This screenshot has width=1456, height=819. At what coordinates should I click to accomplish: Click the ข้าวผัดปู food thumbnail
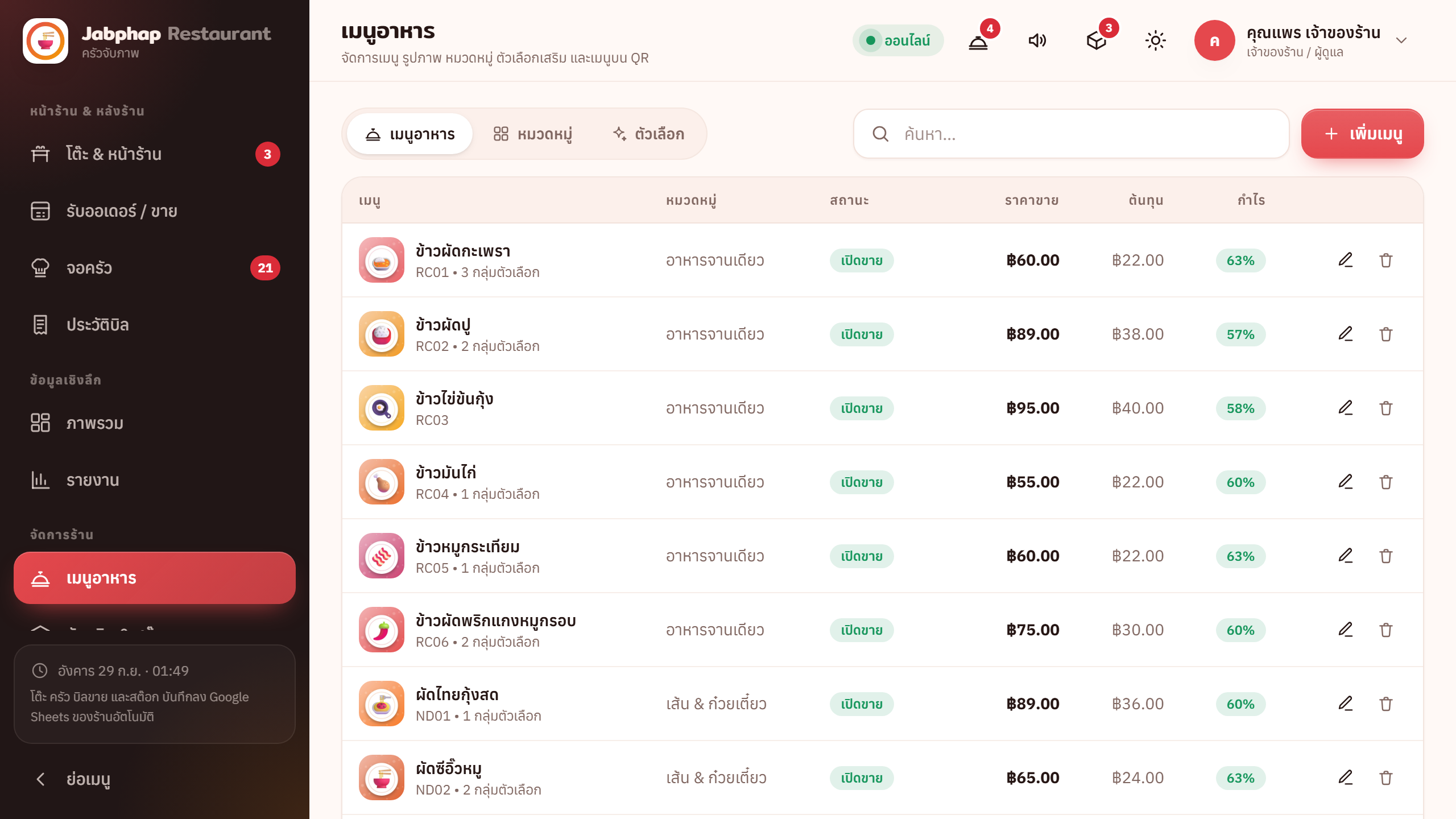[382, 334]
